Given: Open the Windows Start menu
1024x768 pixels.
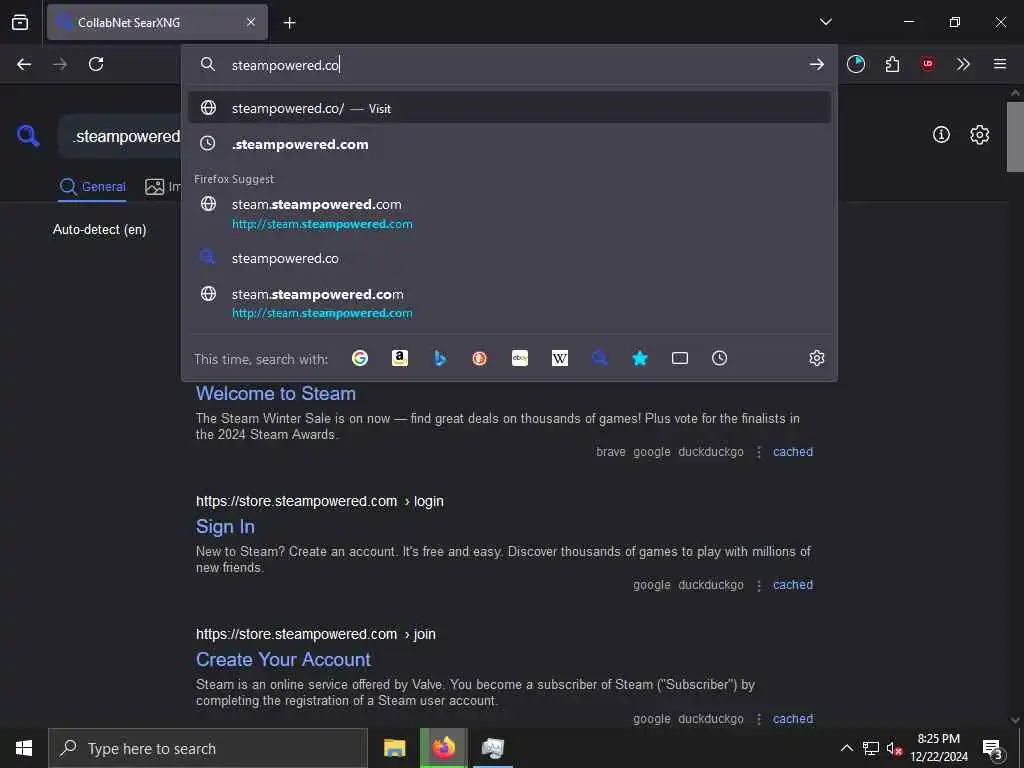Looking at the screenshot, I should tap(24, 748).
